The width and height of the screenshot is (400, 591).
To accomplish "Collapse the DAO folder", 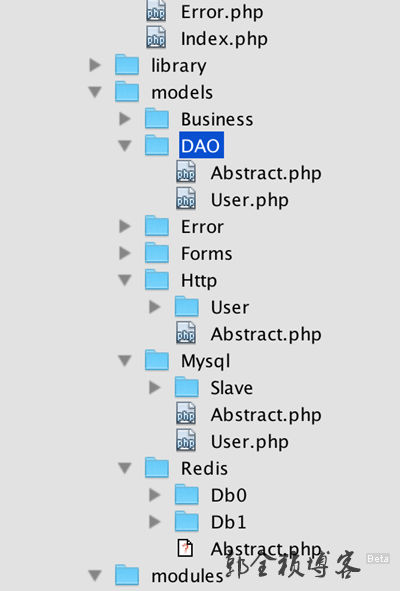I will tap(125, 146).
